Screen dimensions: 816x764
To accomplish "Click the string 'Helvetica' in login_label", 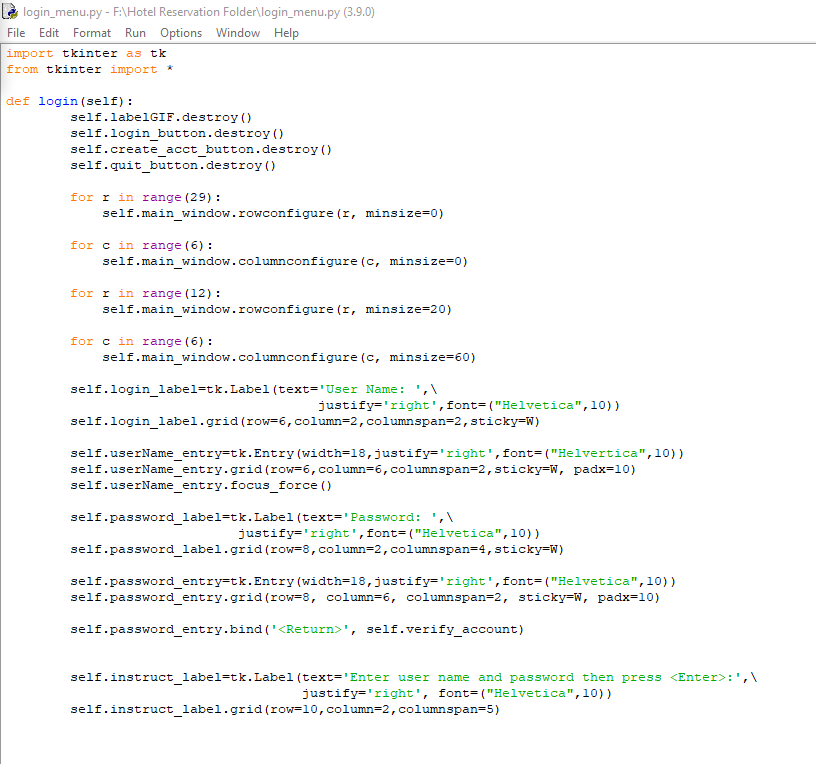I will coord(536,405).
